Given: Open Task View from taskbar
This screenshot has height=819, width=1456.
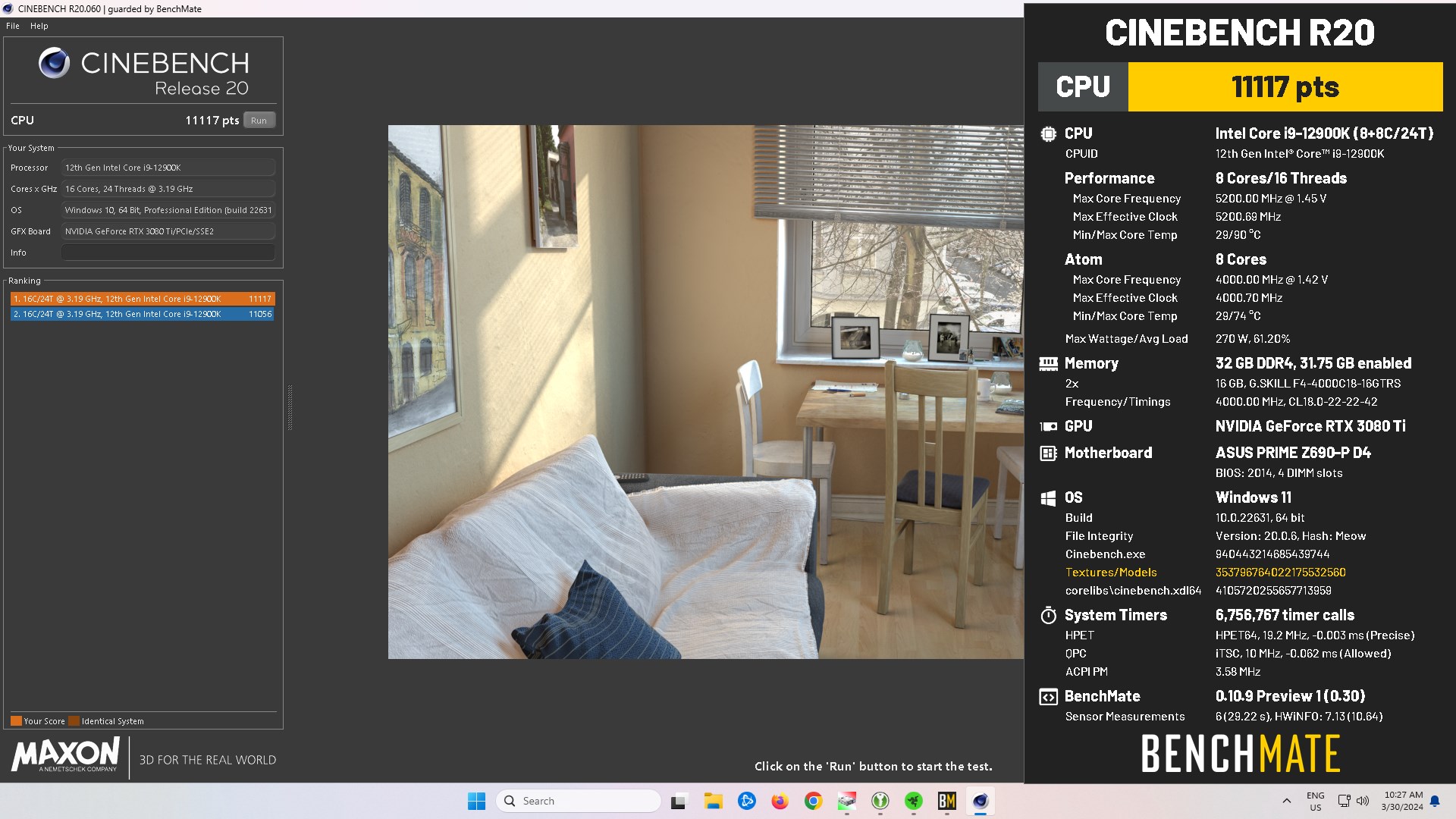Looking at the screenshot, I should pyautogui.click(x=679, y=801).
